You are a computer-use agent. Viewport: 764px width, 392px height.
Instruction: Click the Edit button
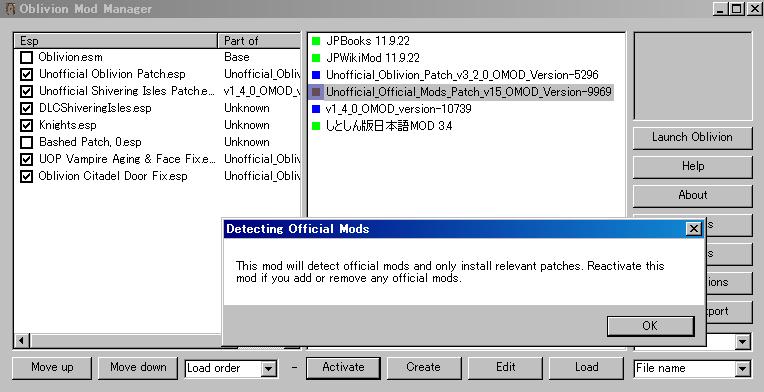pyautogui.click(x=505, y=368)
